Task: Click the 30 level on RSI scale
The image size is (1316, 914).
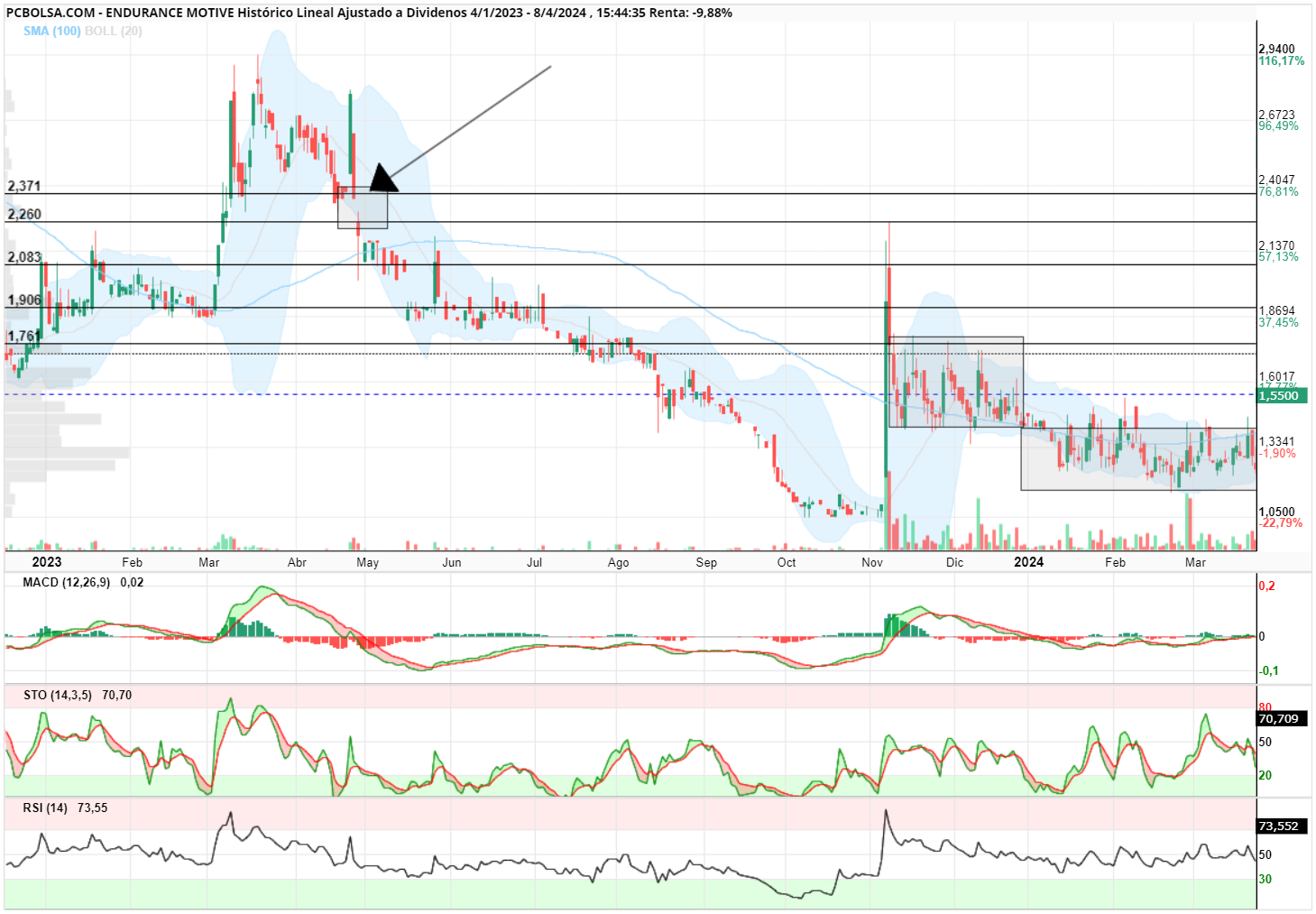Action: coord(1265,879)
